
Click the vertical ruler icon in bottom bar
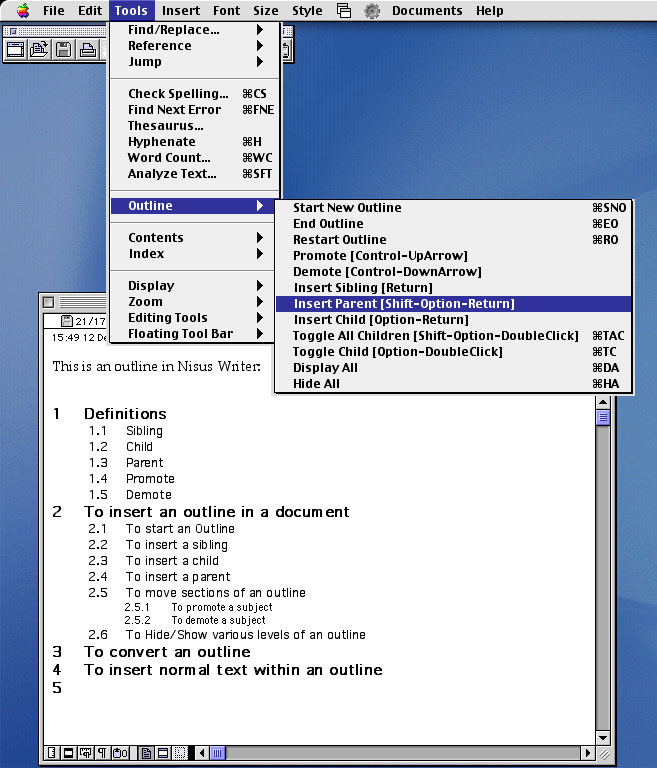point(51,753)
